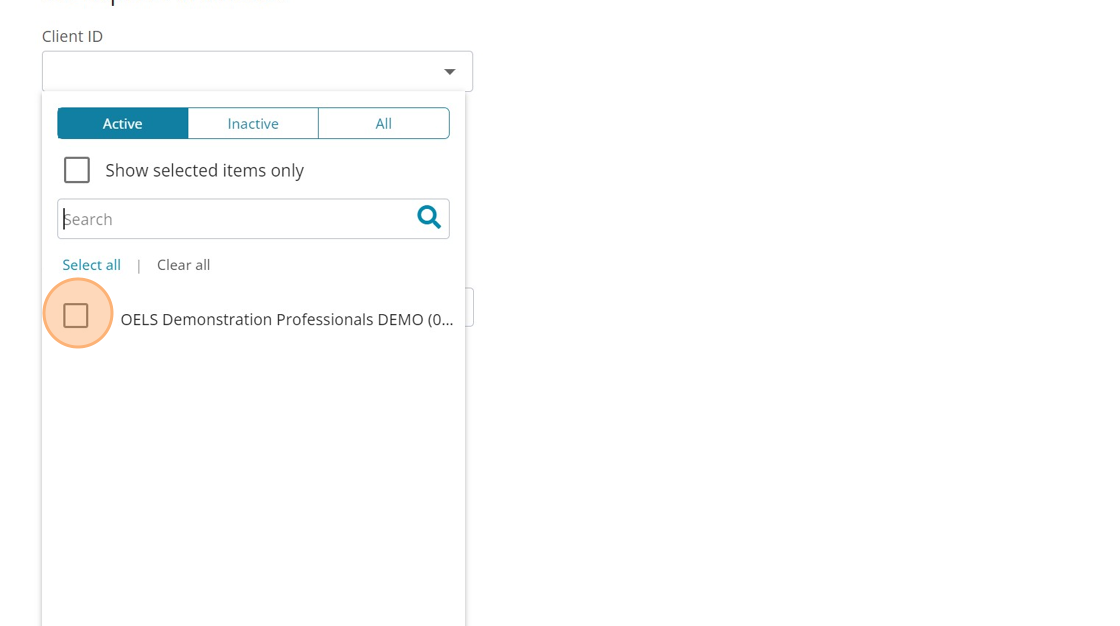Screen dimensions: 1120x626
Task: Click the Search placeholder text
Action: [89, 220]
